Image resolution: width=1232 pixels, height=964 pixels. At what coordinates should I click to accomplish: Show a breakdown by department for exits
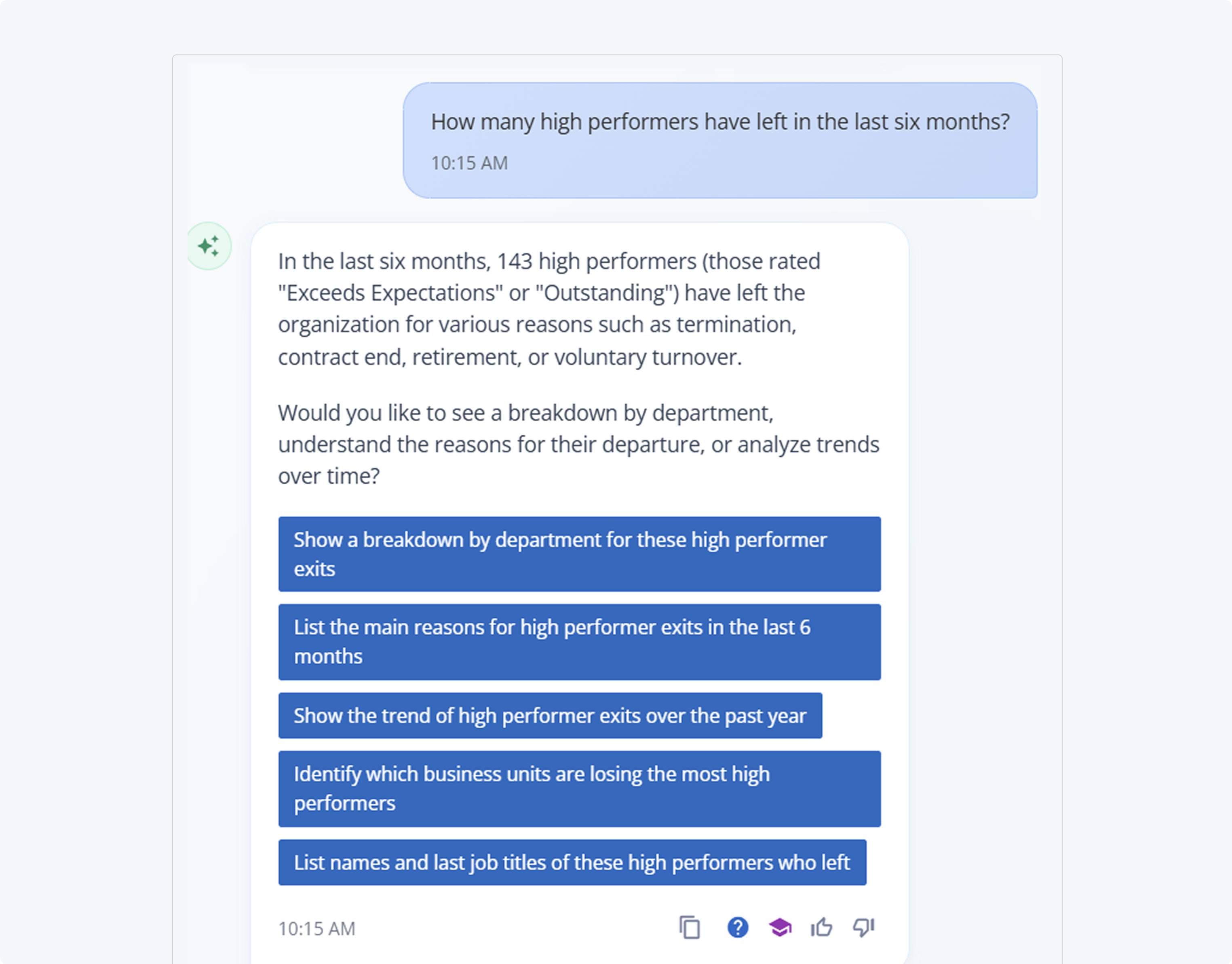tap(579, 554)
